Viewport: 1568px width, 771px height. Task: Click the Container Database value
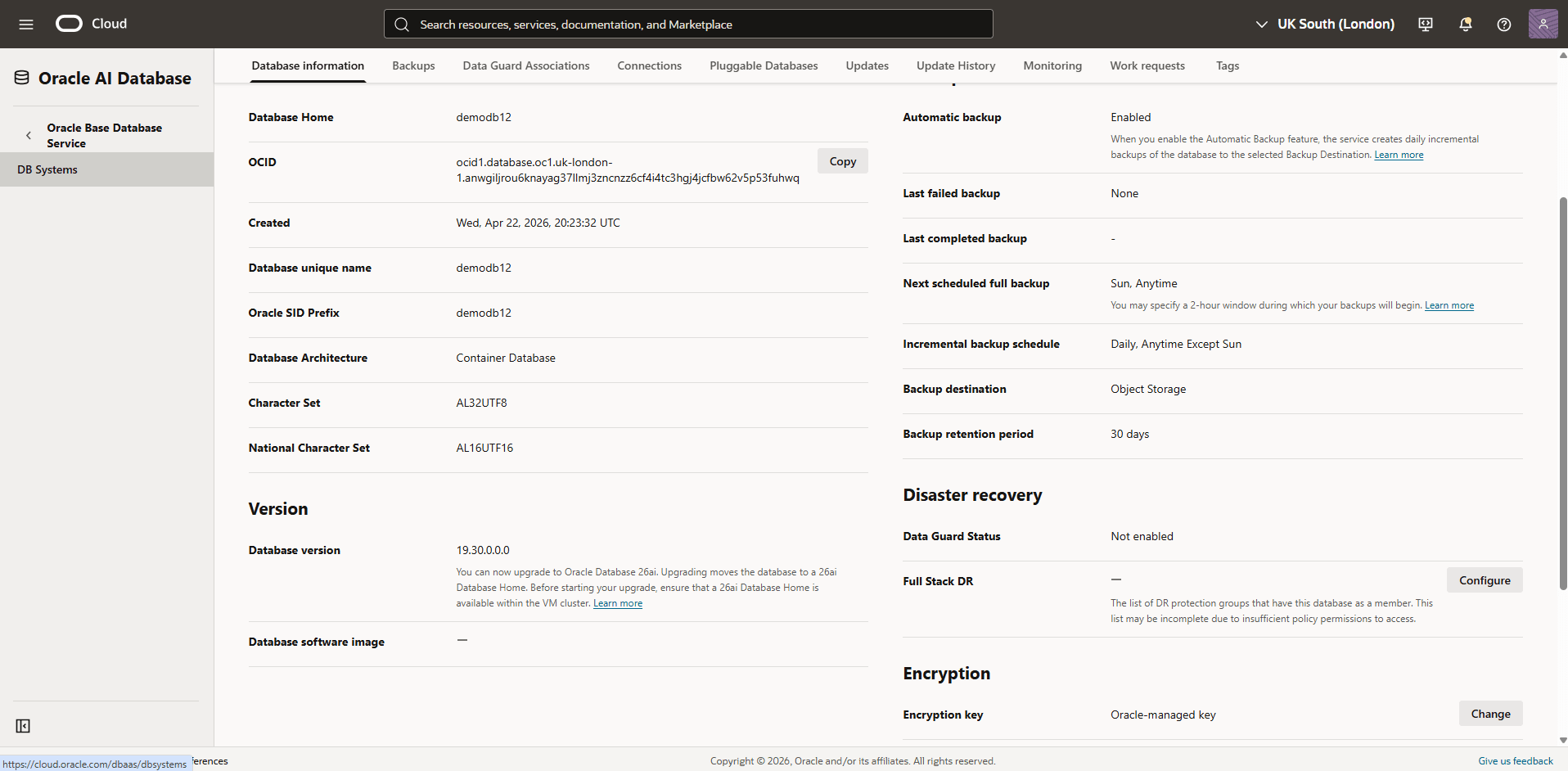(x=506, y=358)
